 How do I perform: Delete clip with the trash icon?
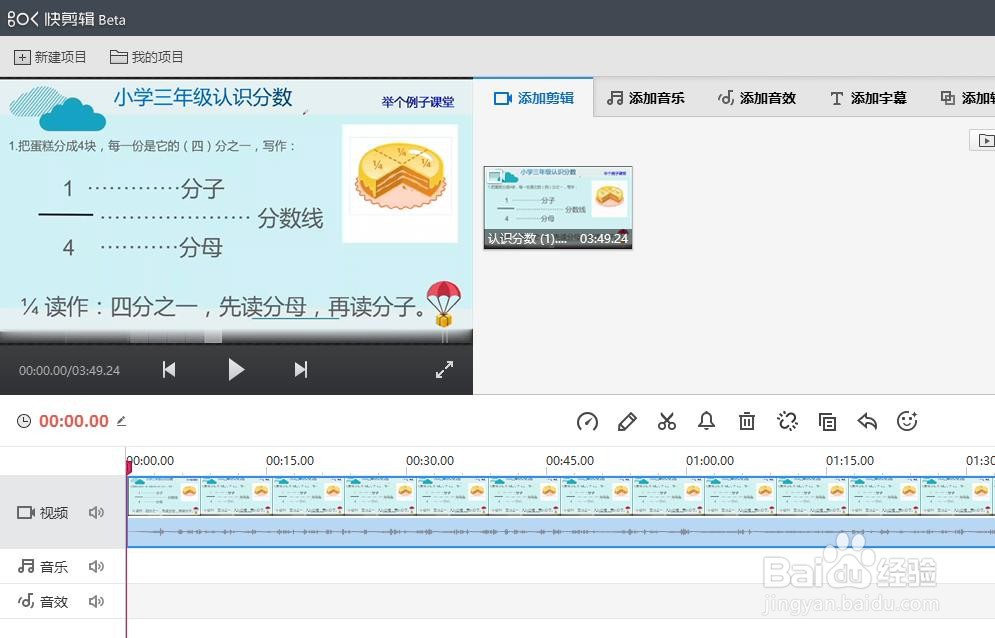click(747, 422)
